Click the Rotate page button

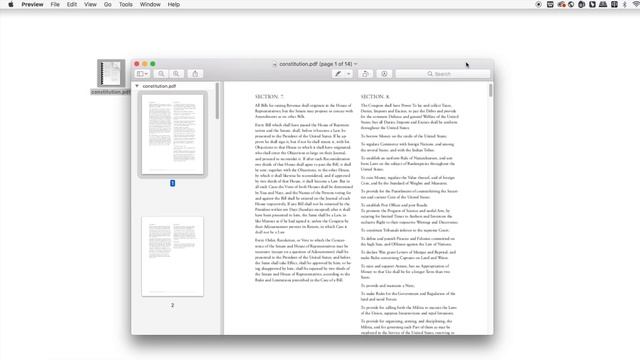pyautogui.click(x=365, y=74)
